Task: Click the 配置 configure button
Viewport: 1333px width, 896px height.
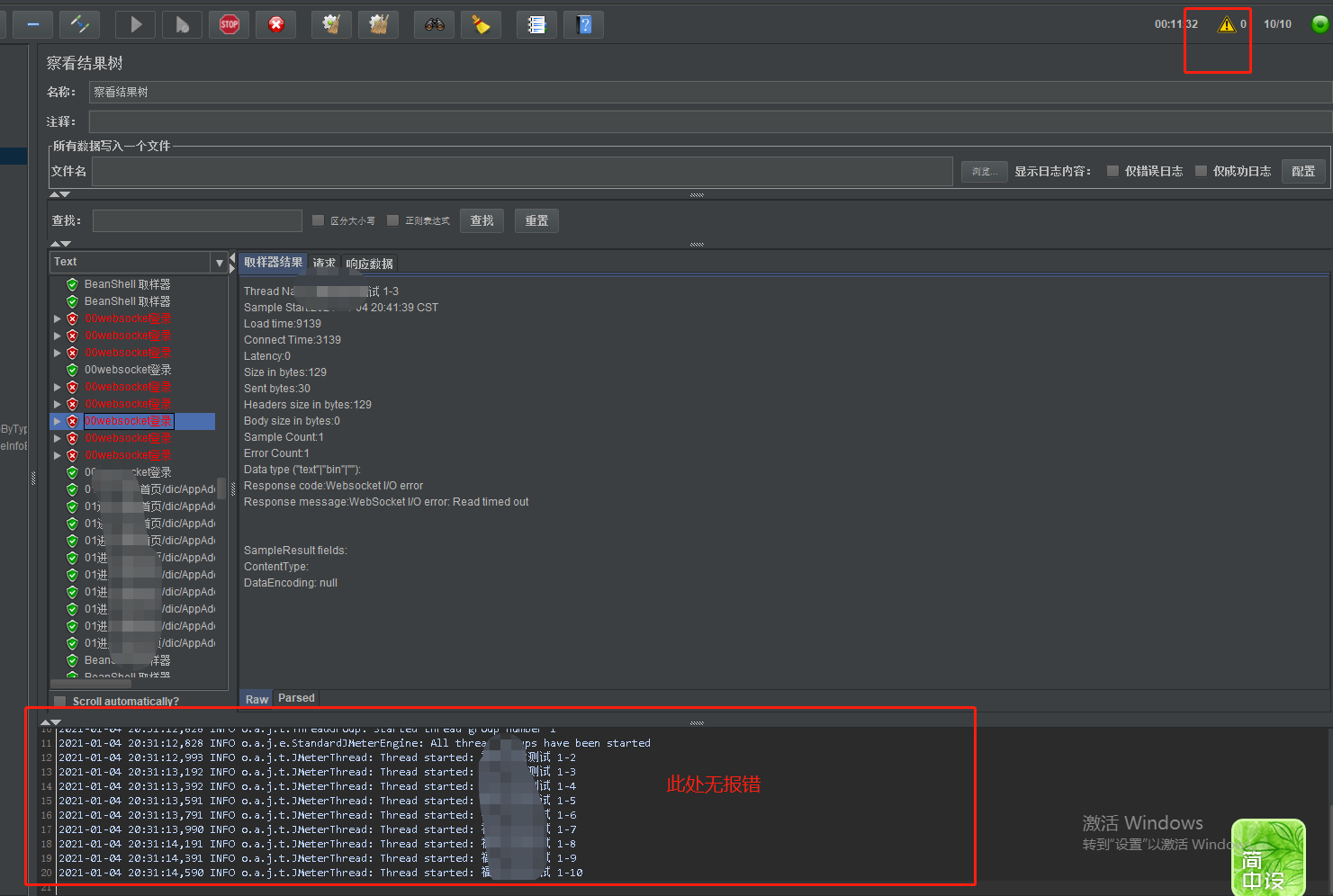Action: coord(1303,171)
